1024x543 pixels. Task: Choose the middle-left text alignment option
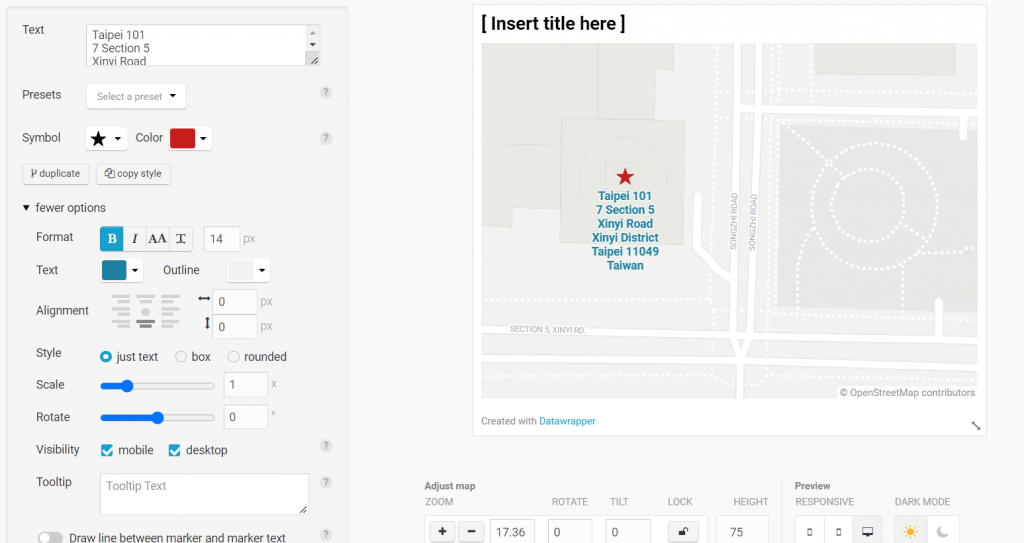coord(121,312)
